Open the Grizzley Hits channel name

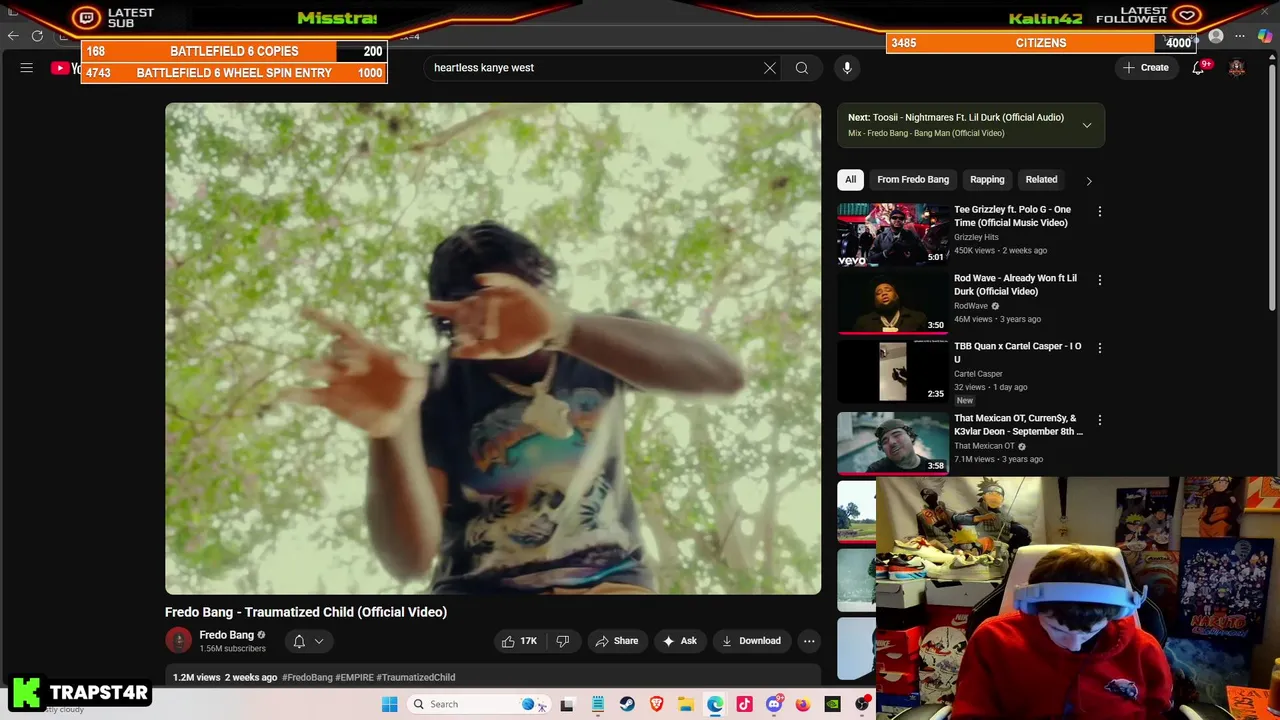click(976, 238)
